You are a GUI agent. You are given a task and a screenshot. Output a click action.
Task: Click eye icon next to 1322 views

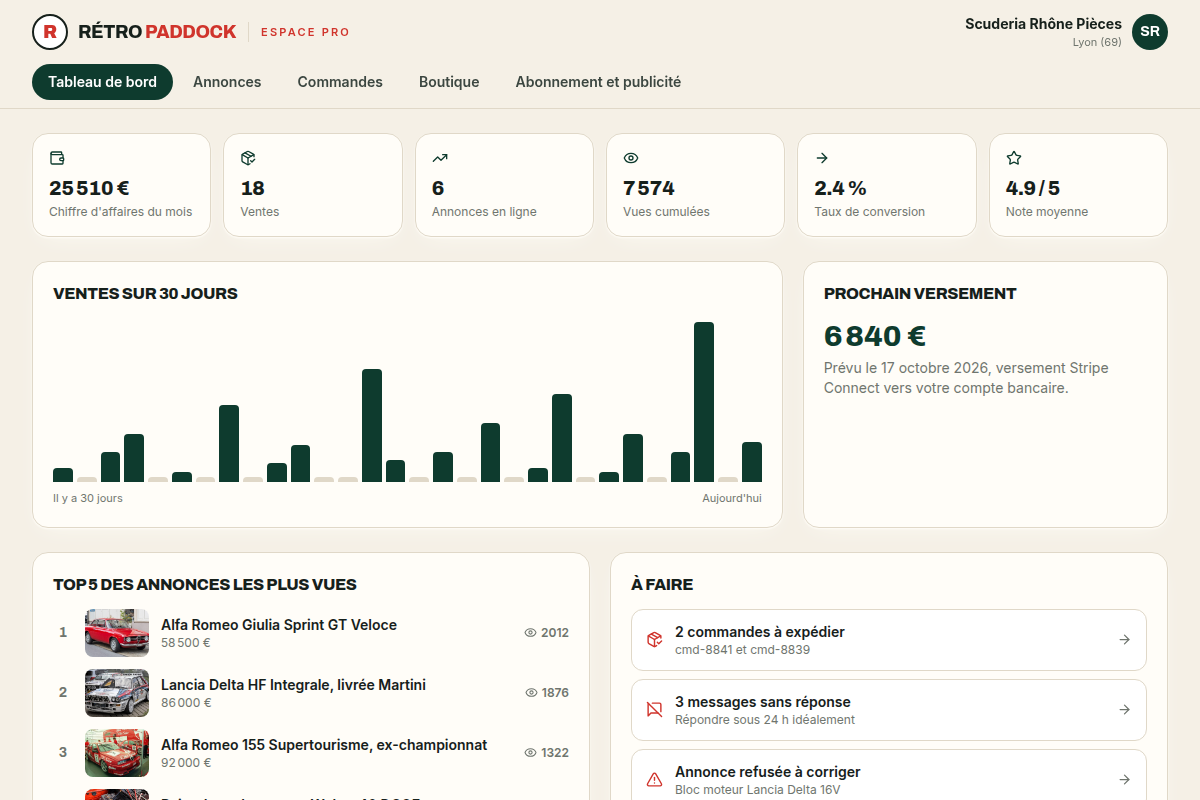coord(530,753)
